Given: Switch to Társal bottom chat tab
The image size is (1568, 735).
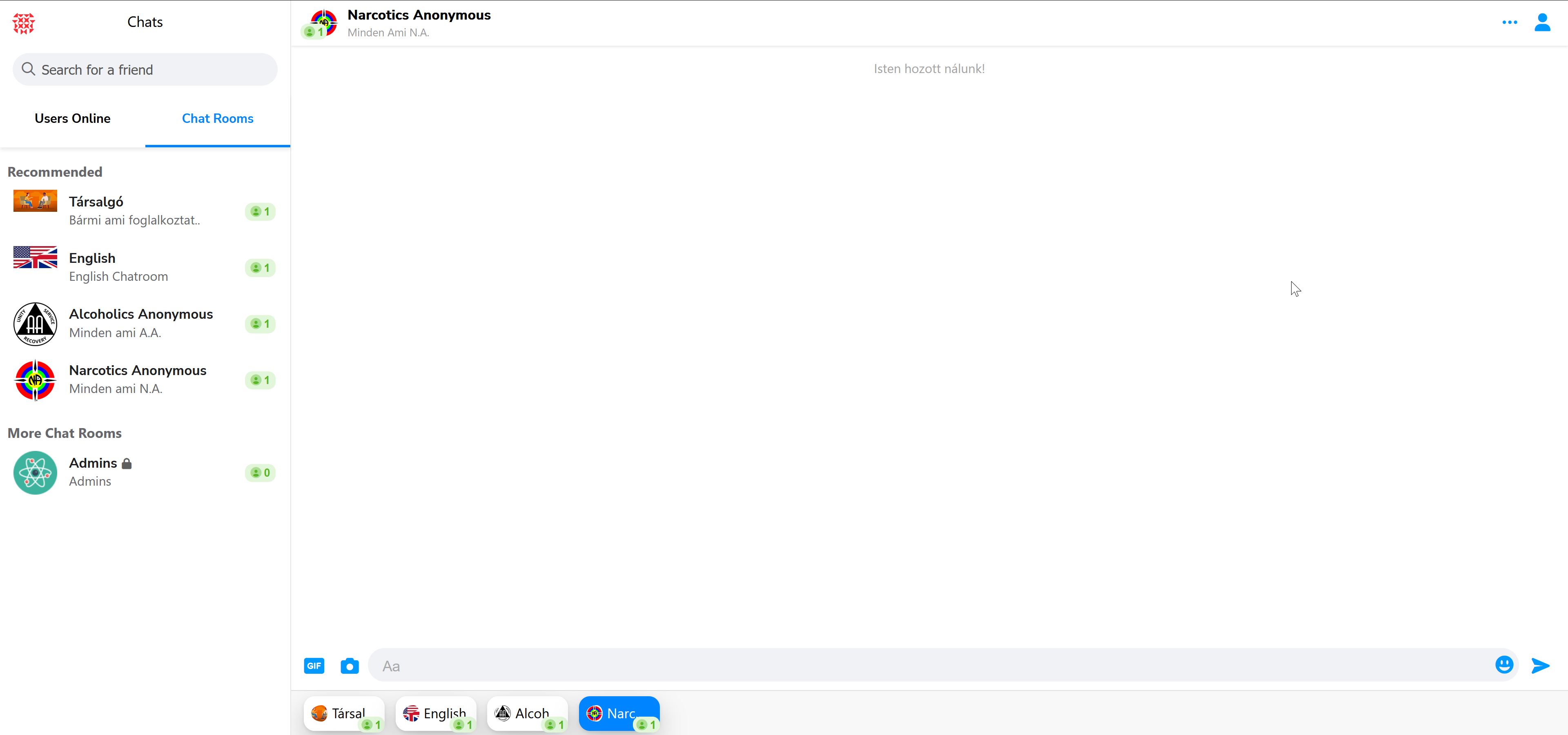Looking at the screenshot, I should click(343, 713).
